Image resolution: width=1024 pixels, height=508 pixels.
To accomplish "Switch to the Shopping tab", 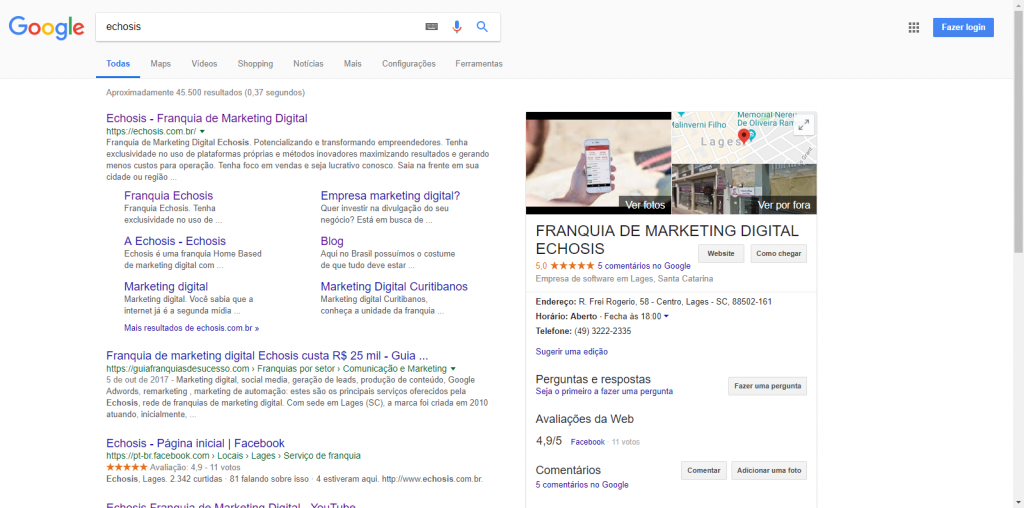I will pyautogui.click(x=255, y=64).
